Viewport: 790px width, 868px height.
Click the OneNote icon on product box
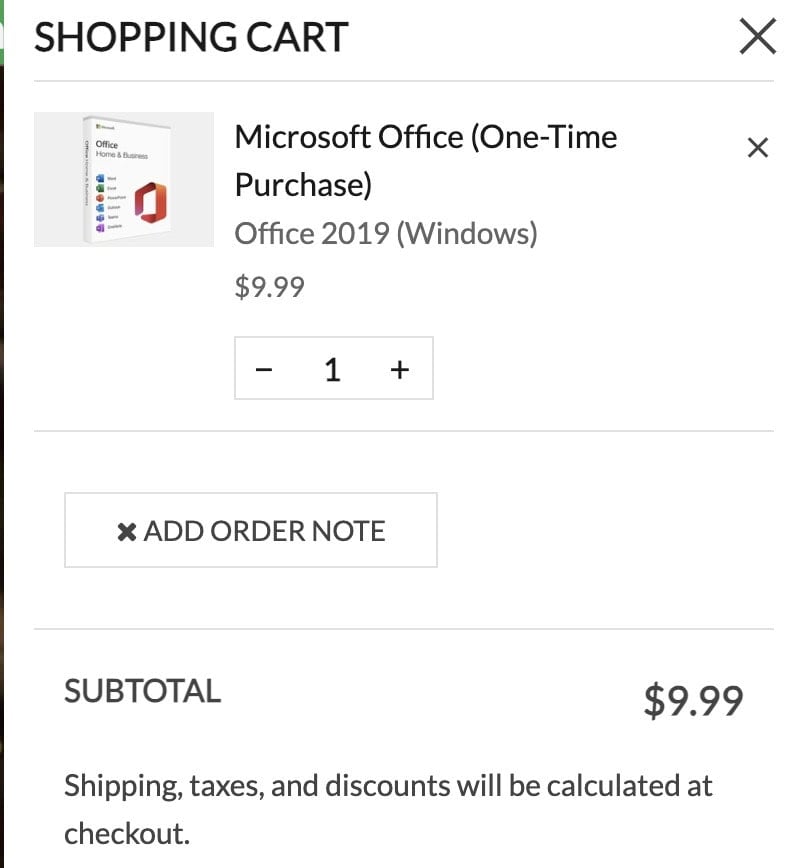pos(100,228)
